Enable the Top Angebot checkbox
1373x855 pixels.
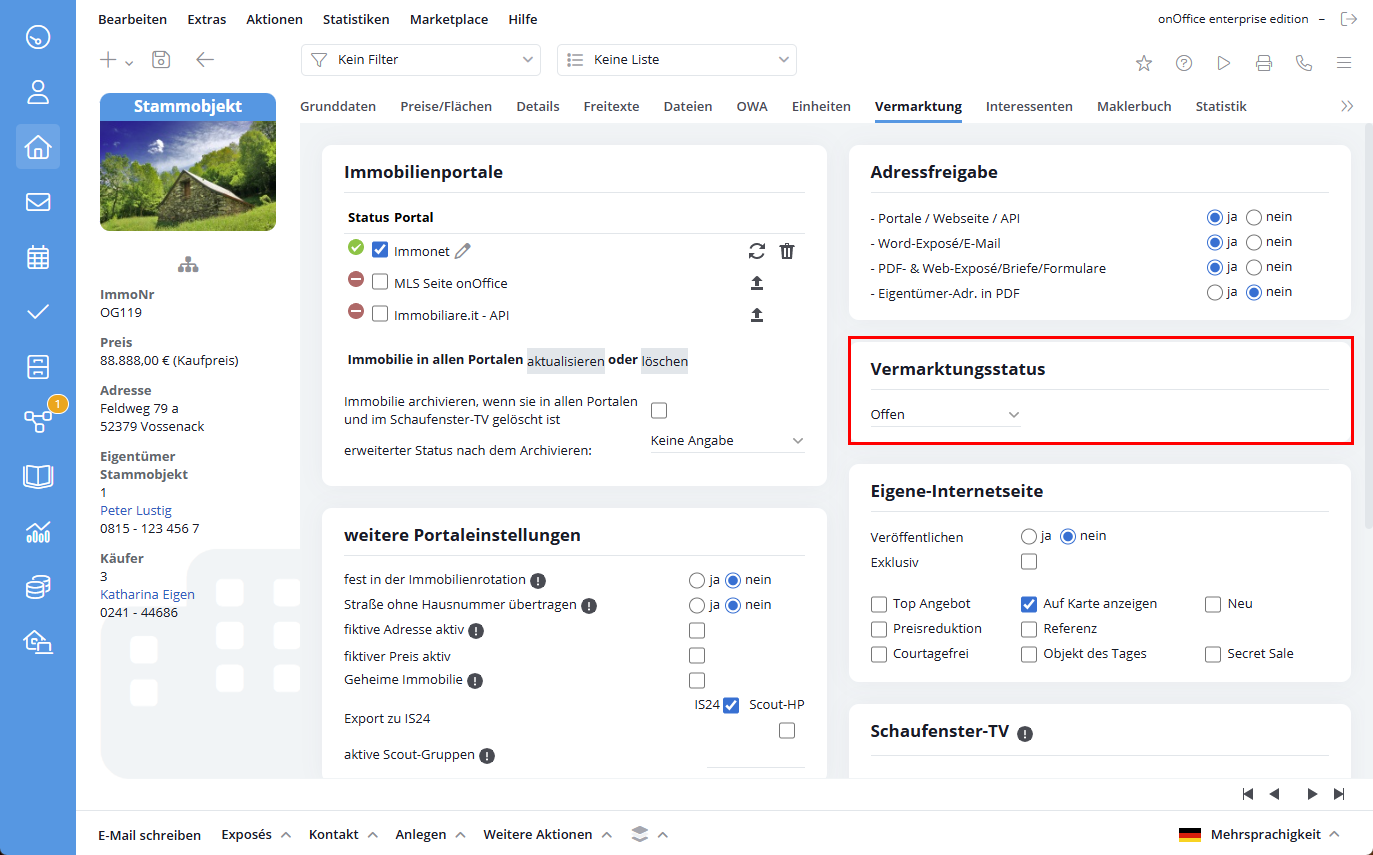click(879, 604)
